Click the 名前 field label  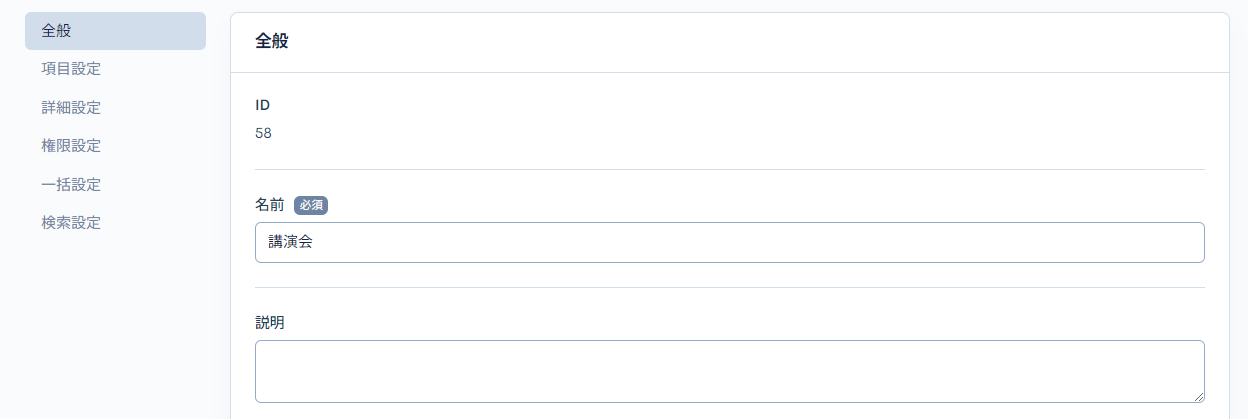270,205
